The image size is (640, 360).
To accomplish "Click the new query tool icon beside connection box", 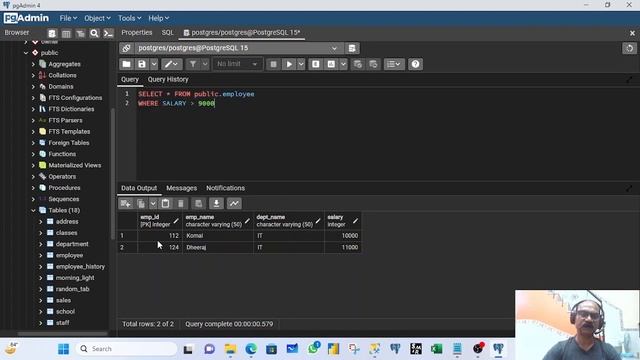I will 352,48.
